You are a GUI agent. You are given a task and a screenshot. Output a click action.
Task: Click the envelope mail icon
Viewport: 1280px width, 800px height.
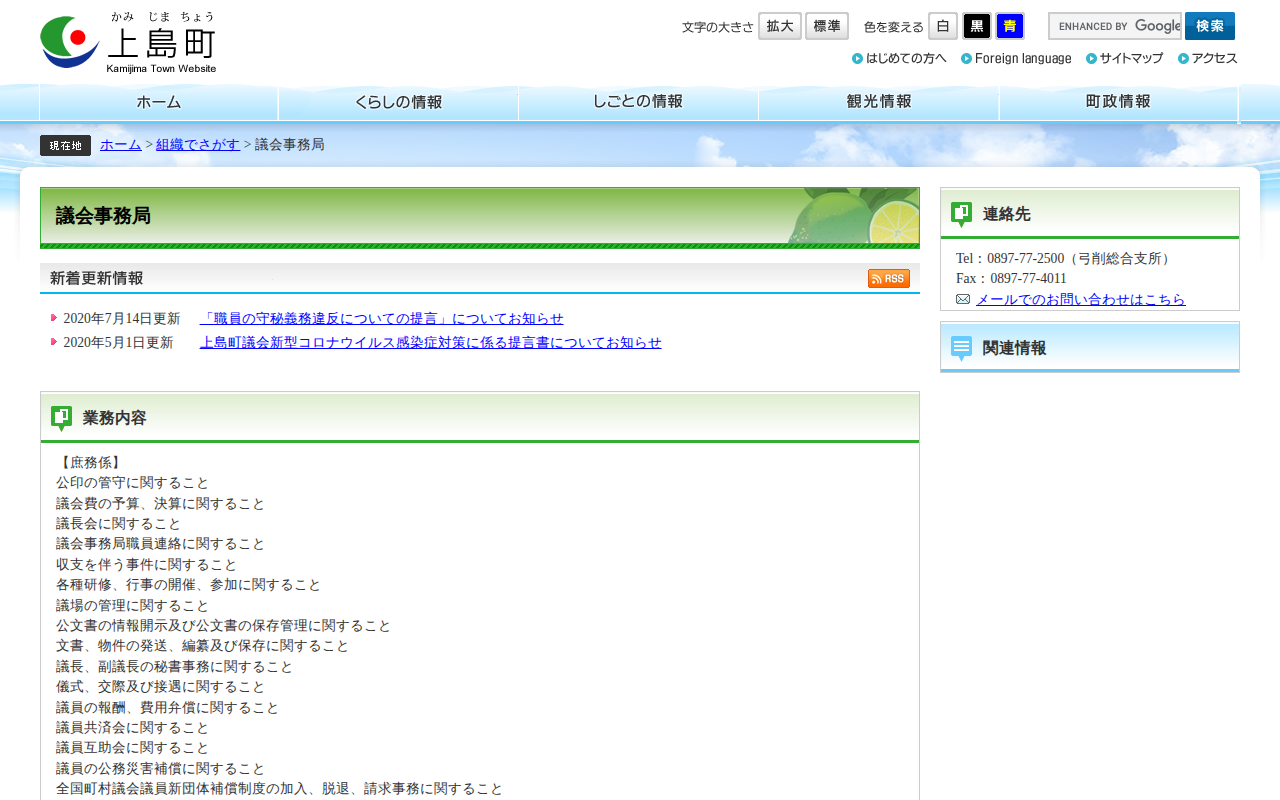tap(963, 299)
